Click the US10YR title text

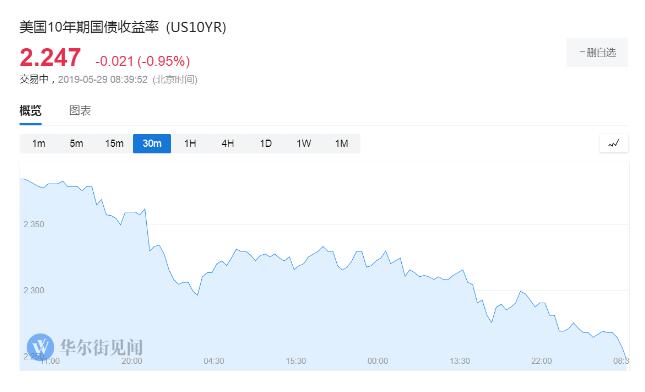point(197,27)
